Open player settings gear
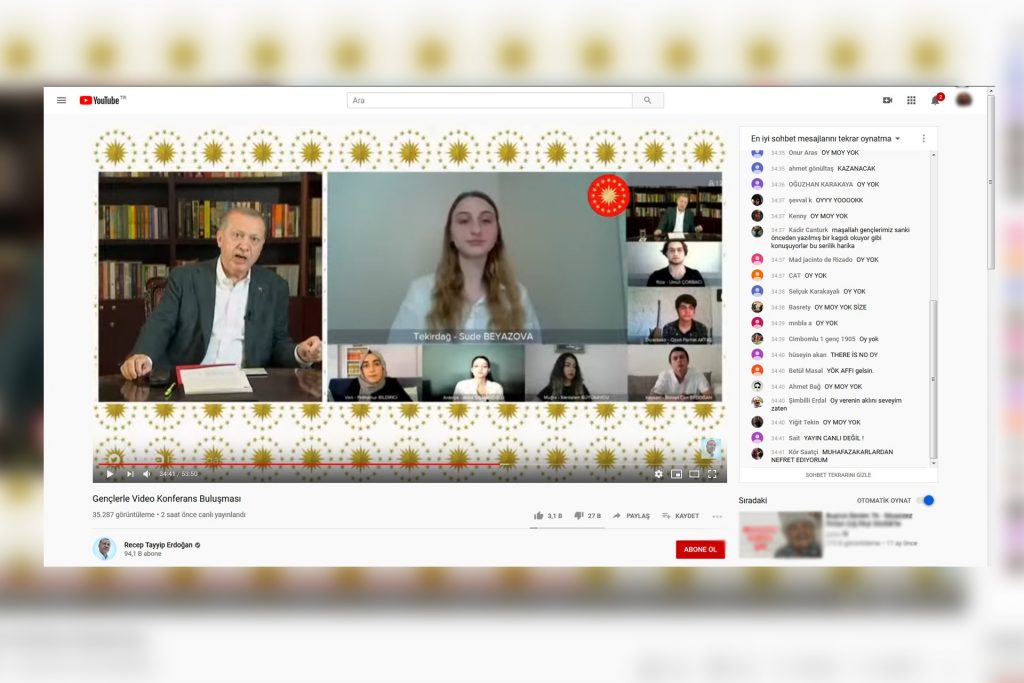This screenshot has width=1024, height=683. click(x=658, y=474)
